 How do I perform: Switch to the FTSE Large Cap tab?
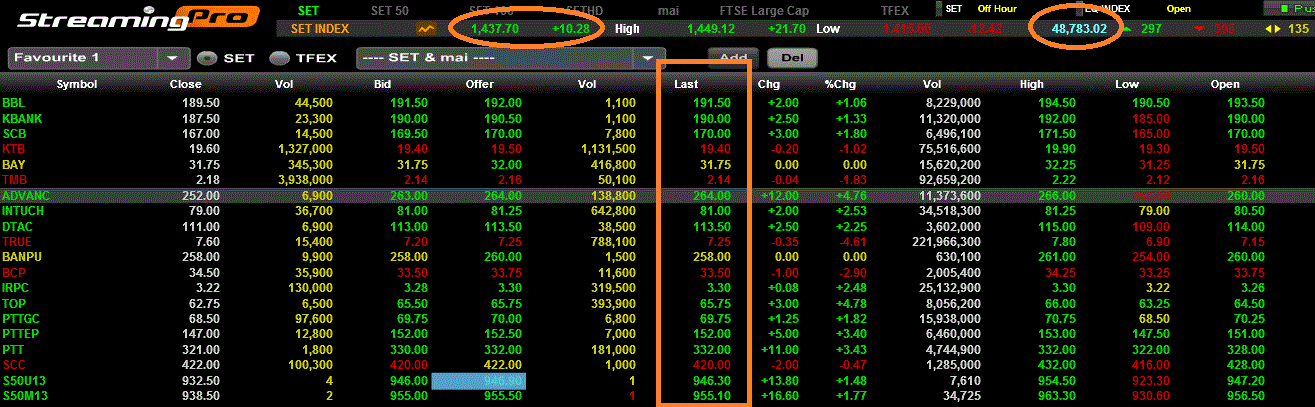click(x=763, y=10)
